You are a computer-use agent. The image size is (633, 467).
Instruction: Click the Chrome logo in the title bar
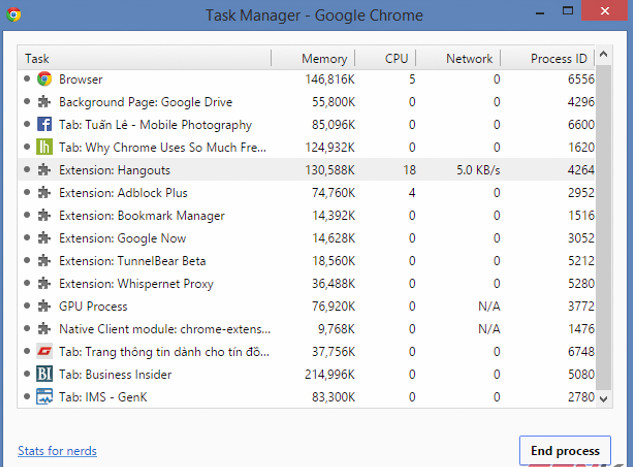[14, 15]
